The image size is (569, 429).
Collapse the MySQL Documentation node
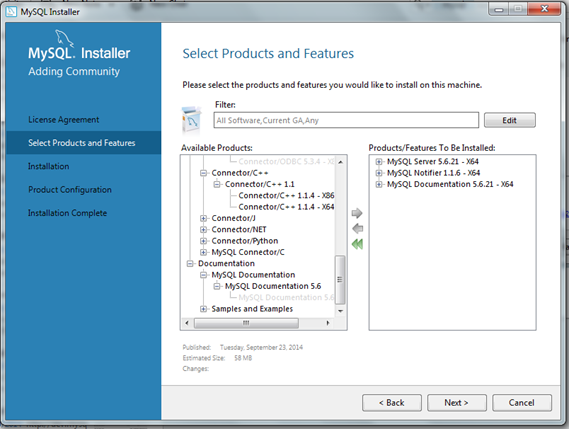click(x=204, y=275)
